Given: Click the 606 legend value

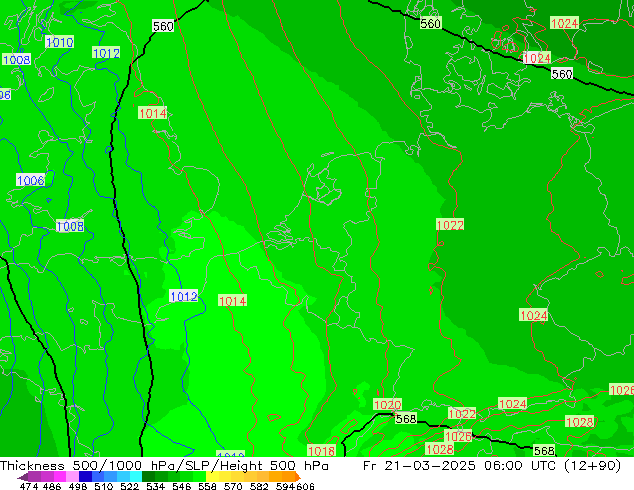Looking at the screenshot, I should [305, 486].
